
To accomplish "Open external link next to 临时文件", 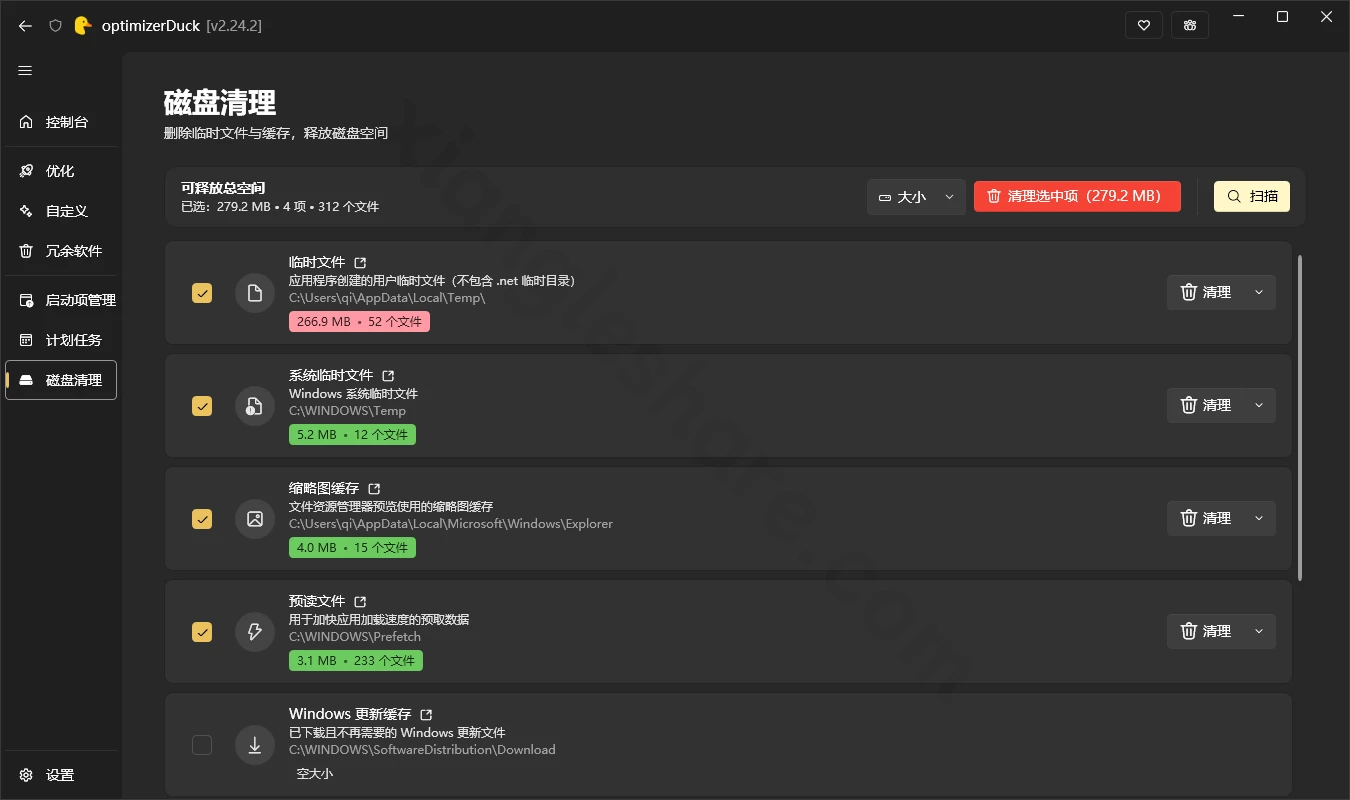I will click(360, 263).
